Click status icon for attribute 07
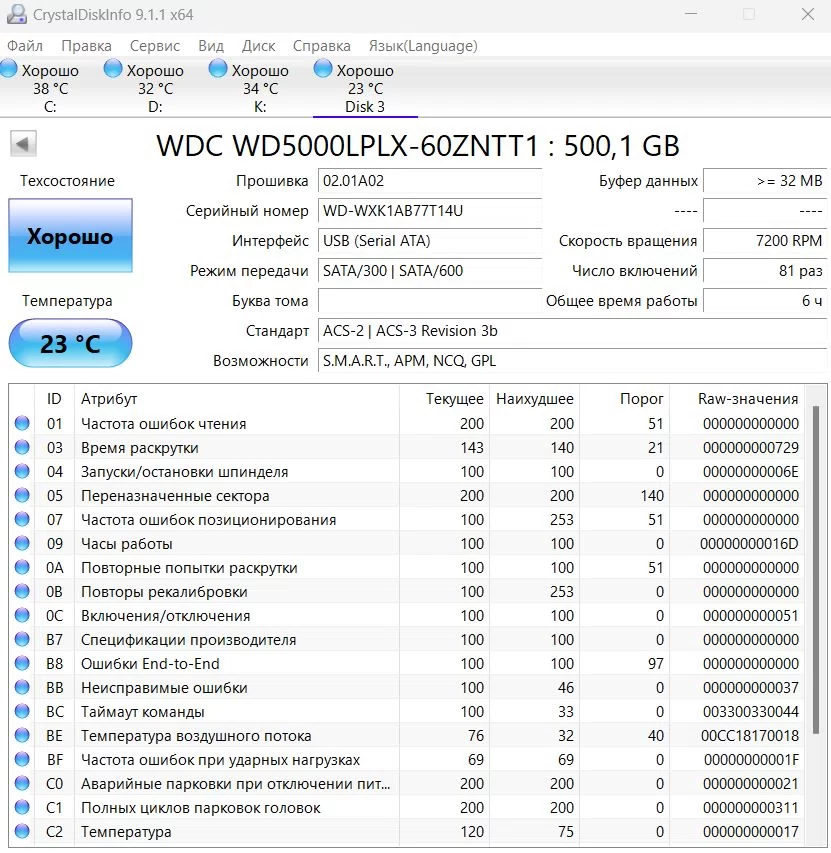The height and width of the screenshot is (853, 831). 22,519
